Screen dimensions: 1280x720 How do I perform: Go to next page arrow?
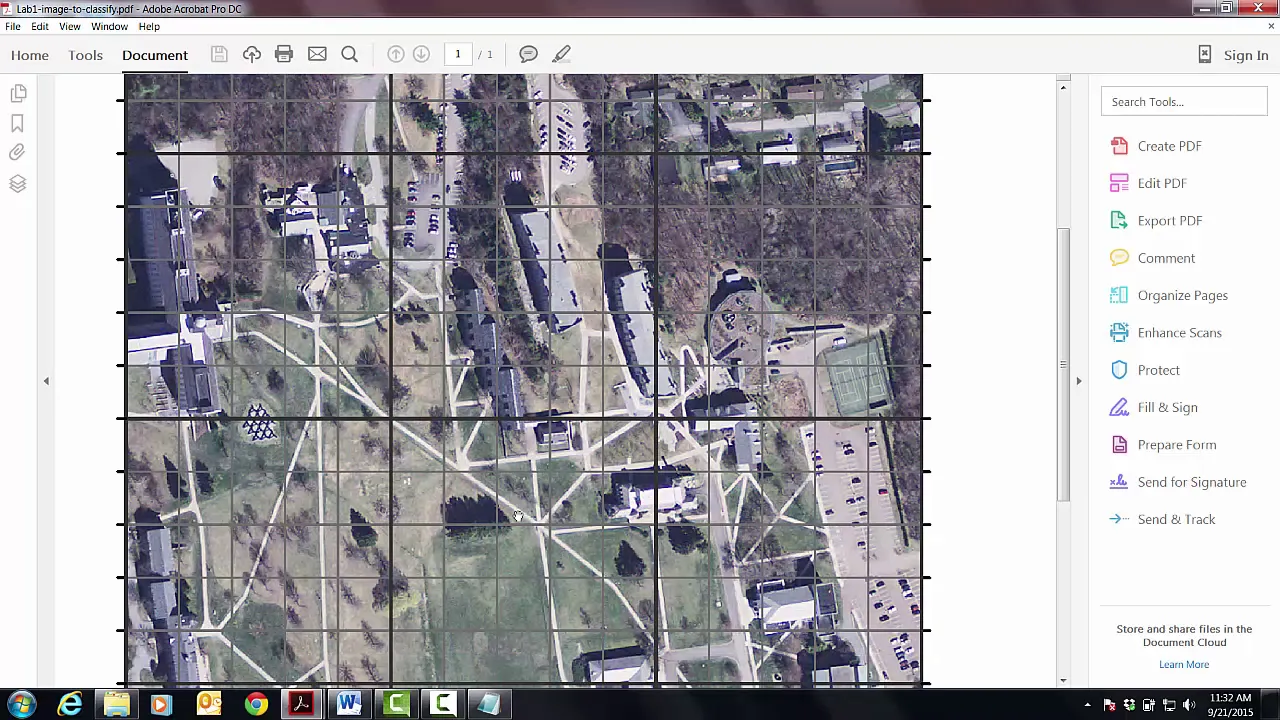point(421,54)
